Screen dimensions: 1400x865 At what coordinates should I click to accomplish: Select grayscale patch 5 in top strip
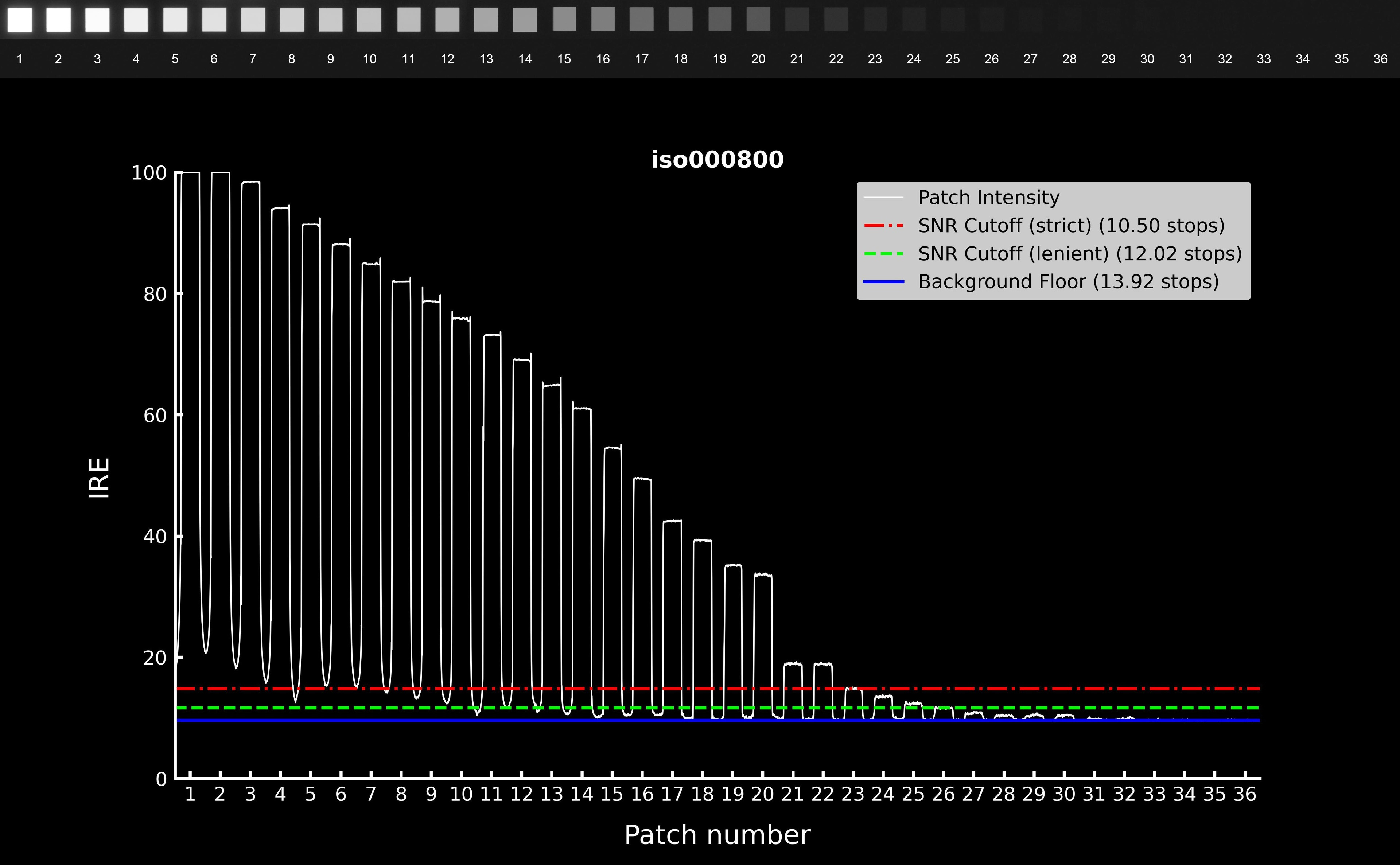(x=175, y=19)
